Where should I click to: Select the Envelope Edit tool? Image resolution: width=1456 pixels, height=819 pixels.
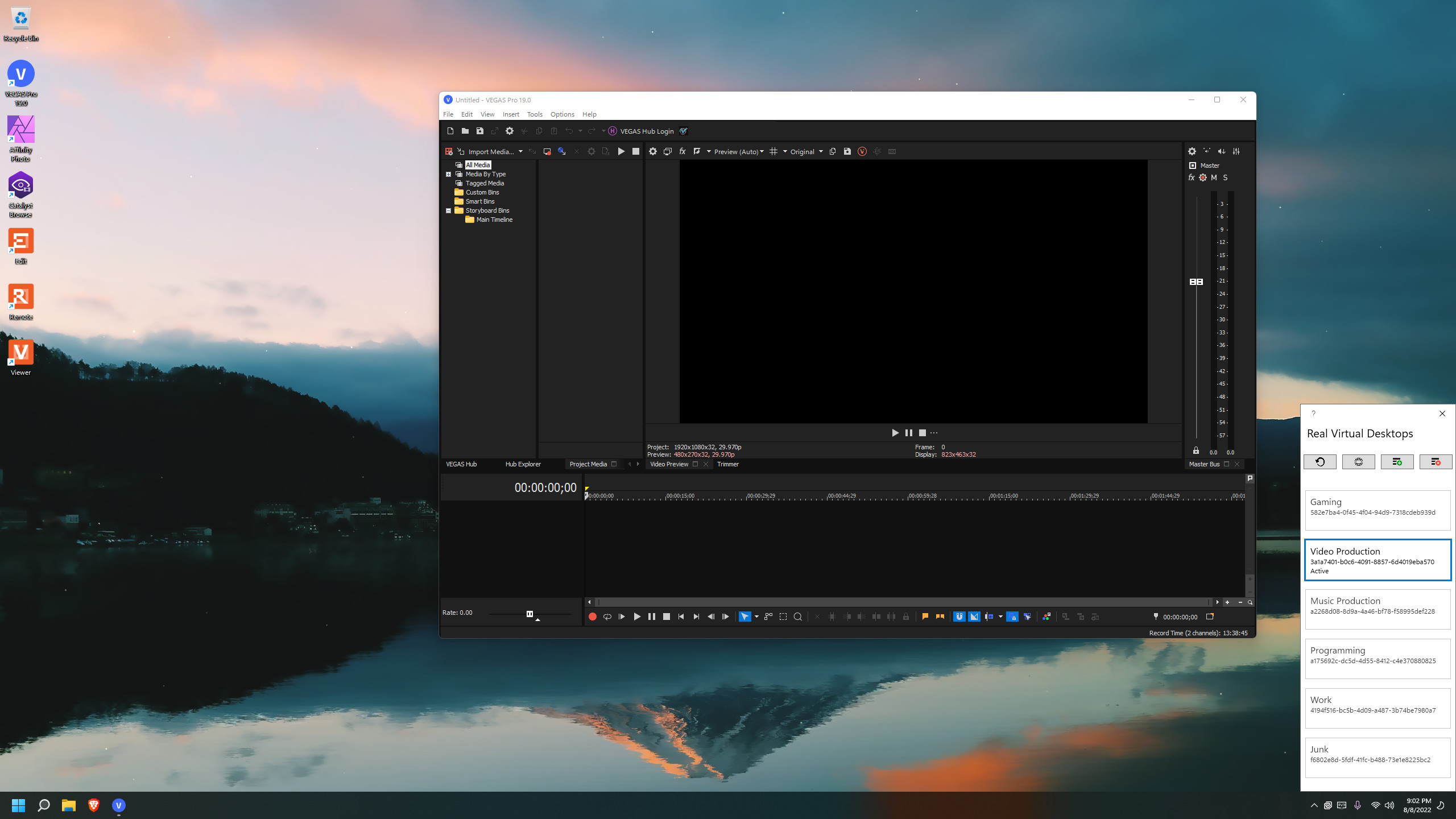(x=768, y=617)
